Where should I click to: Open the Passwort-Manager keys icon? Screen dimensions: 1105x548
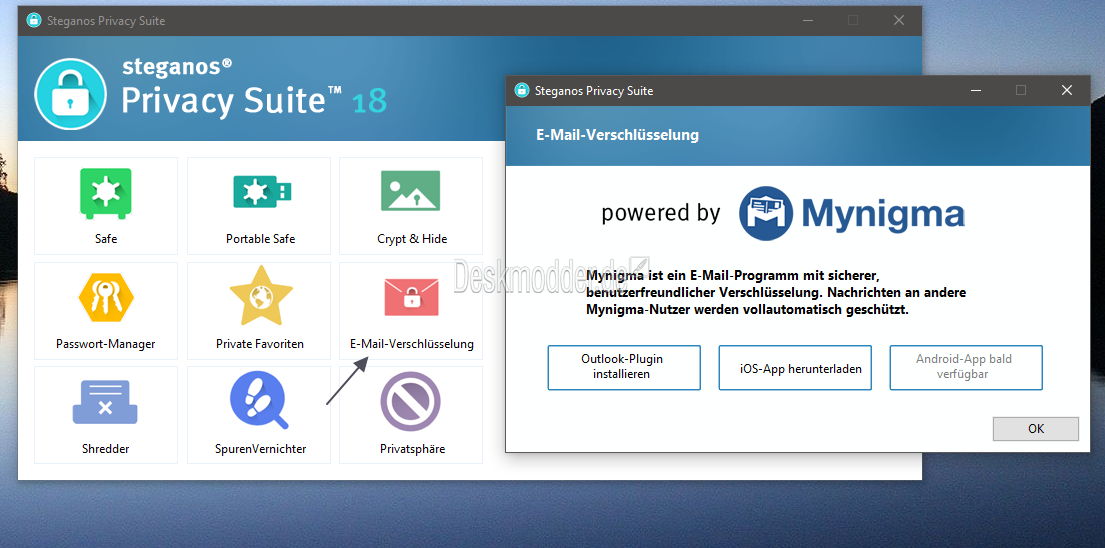click(x=106, y=297)
